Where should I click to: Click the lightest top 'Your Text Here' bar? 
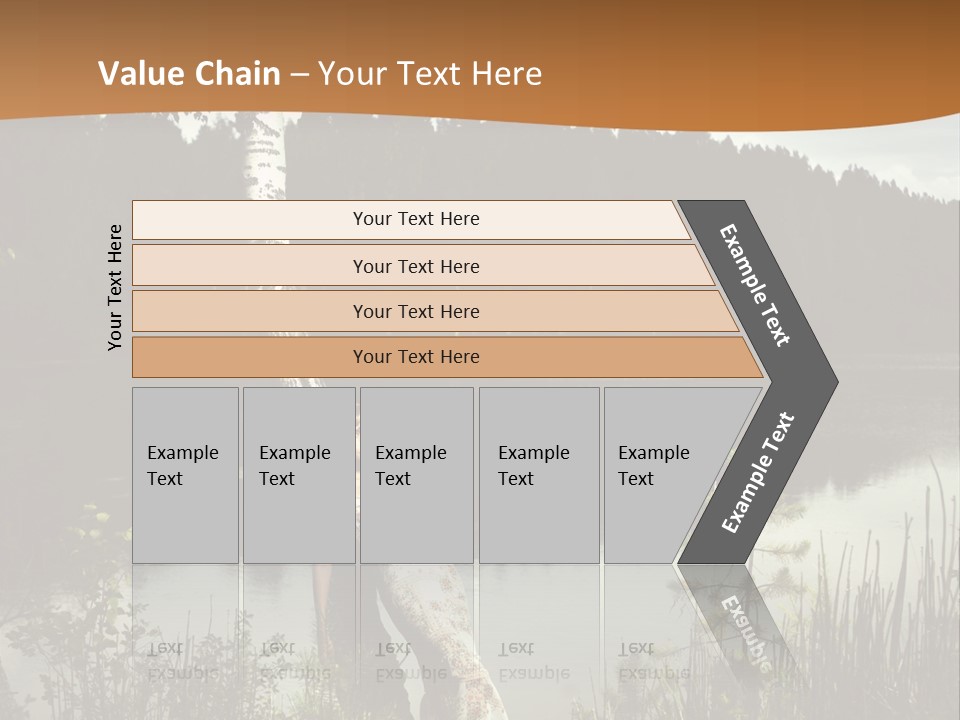[411, 220]
